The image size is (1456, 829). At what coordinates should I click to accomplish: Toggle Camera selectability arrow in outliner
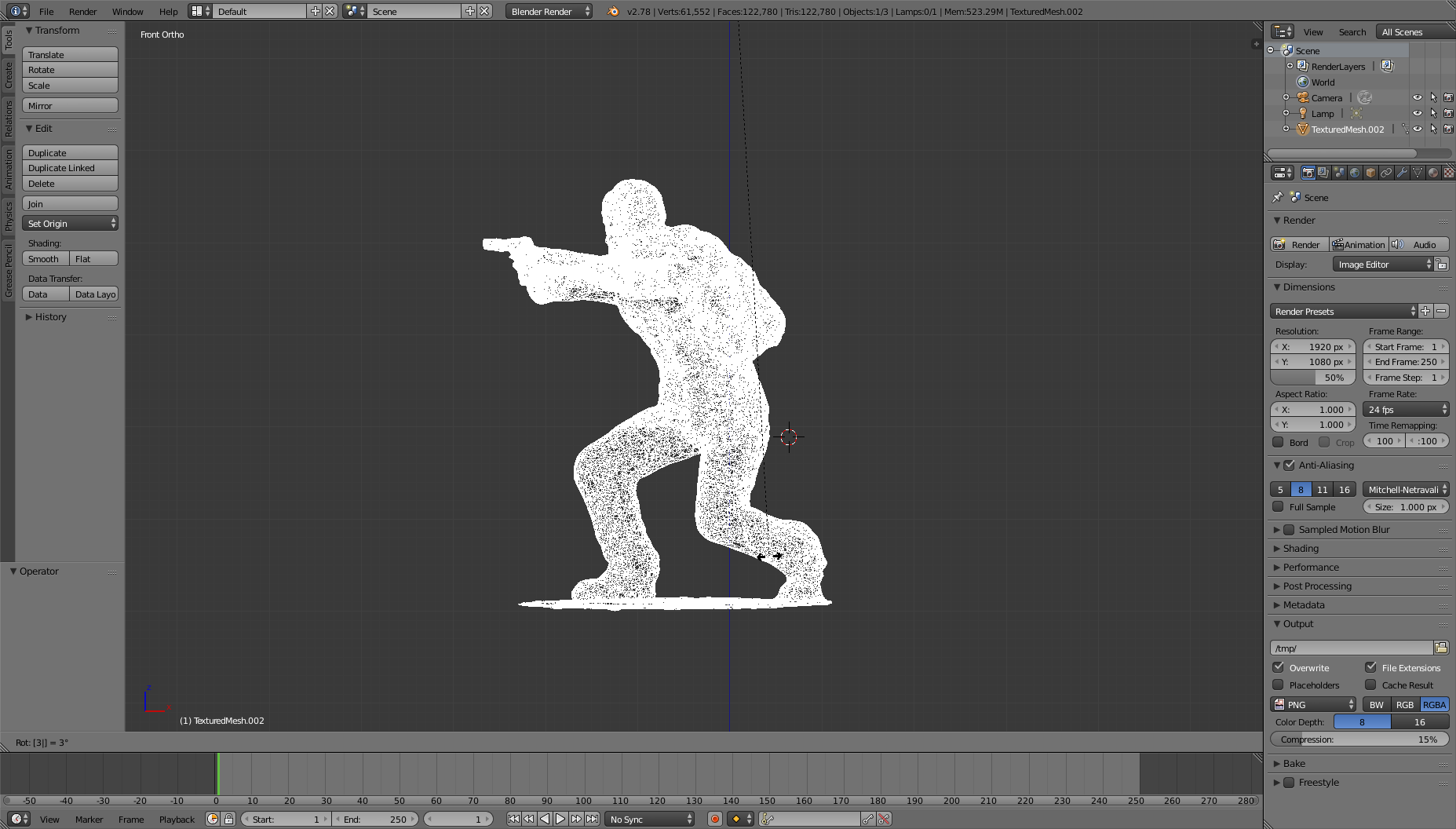[1433, 97]
